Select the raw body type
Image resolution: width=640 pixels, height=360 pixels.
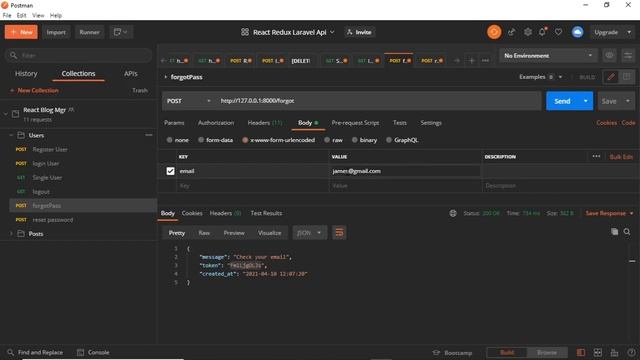(x=327, y=140)
